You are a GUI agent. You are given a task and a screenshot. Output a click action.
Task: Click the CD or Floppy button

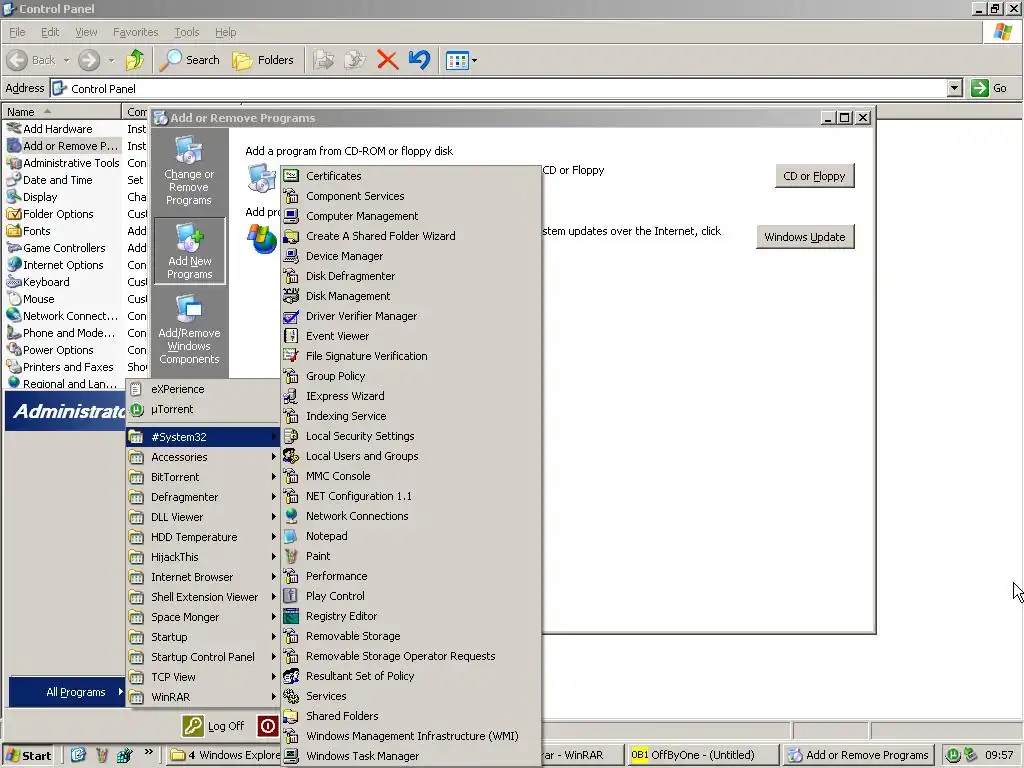814,176
